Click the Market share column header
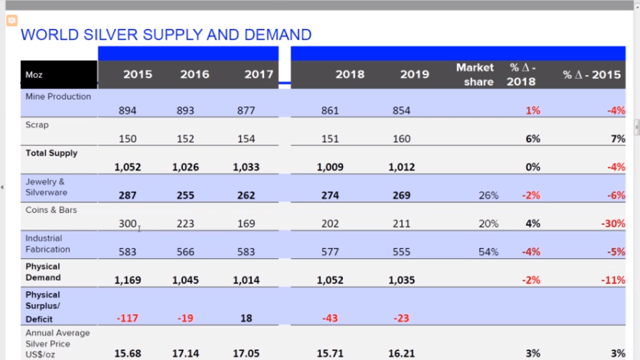The image size is (640, 360). pos(475,75)
